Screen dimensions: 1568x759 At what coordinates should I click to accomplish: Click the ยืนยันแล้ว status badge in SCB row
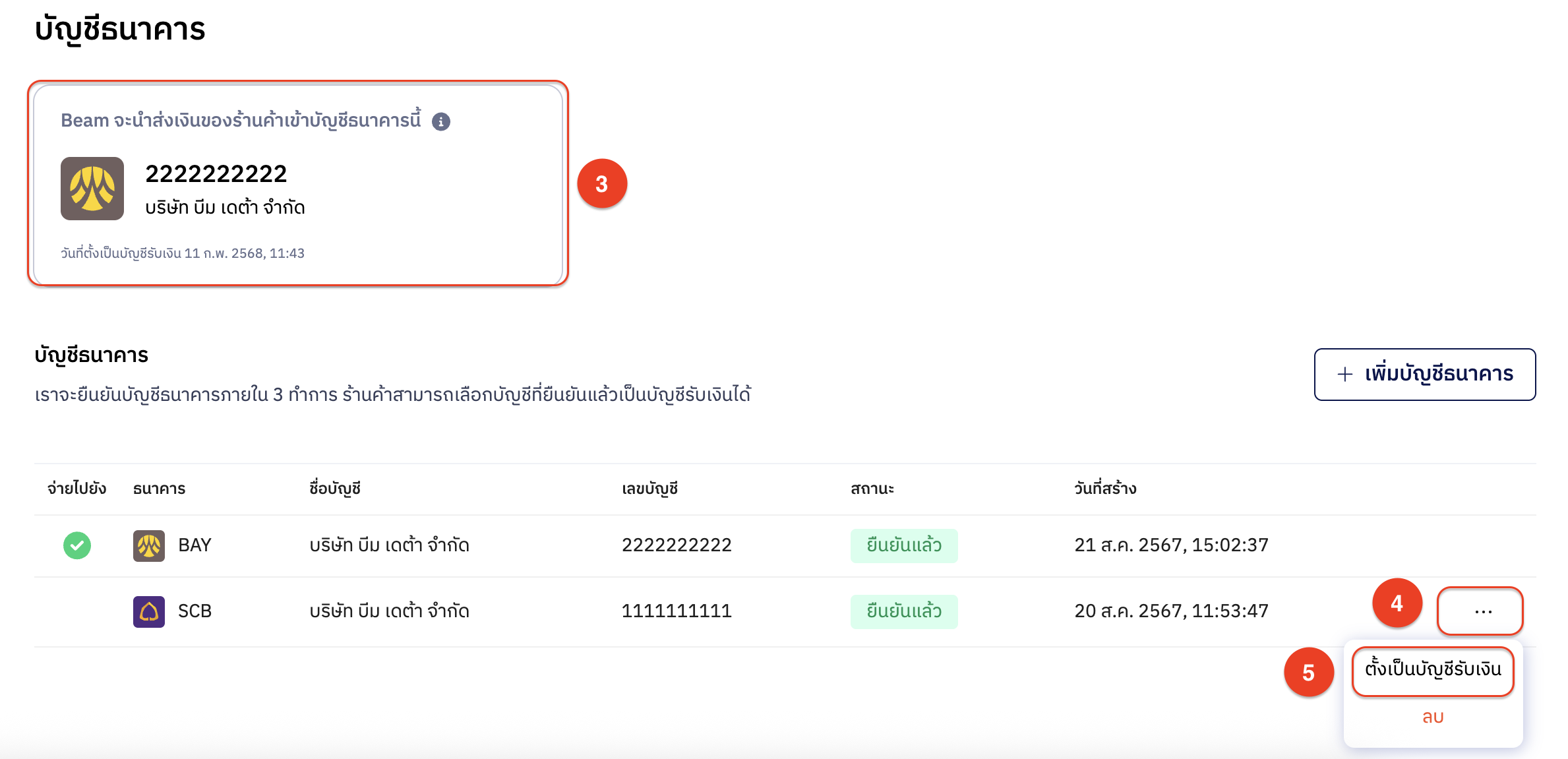(x=904, y=611)
